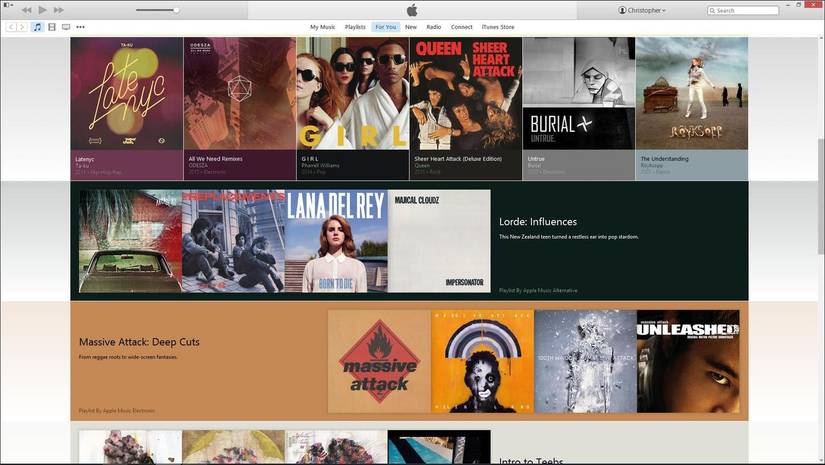
Task: Click 'Massive Attack: Deep Cuts' playlist heading
Action: tap(139, 342)
